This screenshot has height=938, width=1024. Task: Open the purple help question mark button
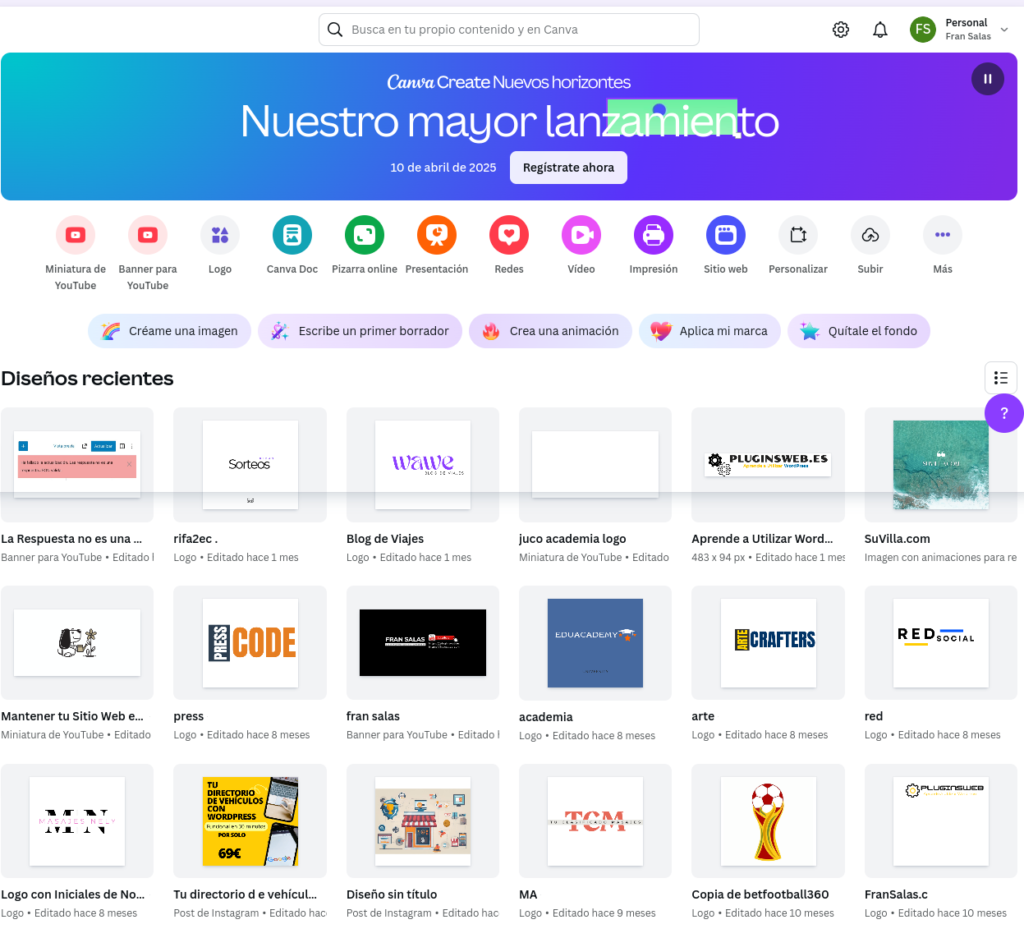coord(1004,413)
